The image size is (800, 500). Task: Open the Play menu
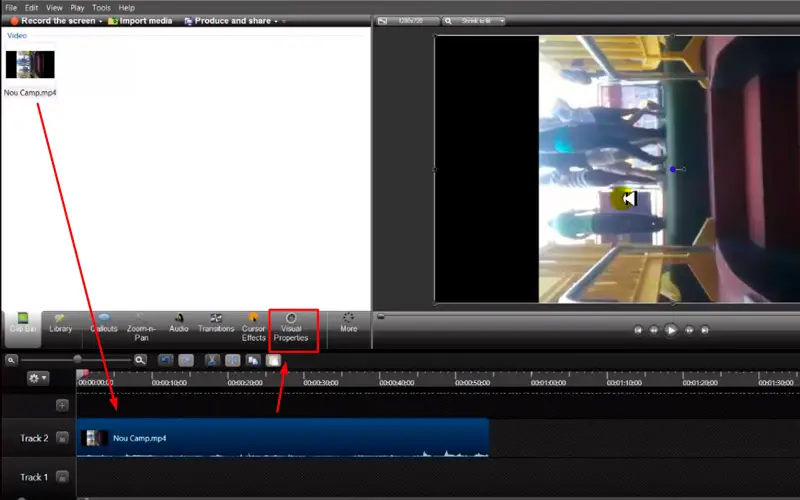pos(78,8)
